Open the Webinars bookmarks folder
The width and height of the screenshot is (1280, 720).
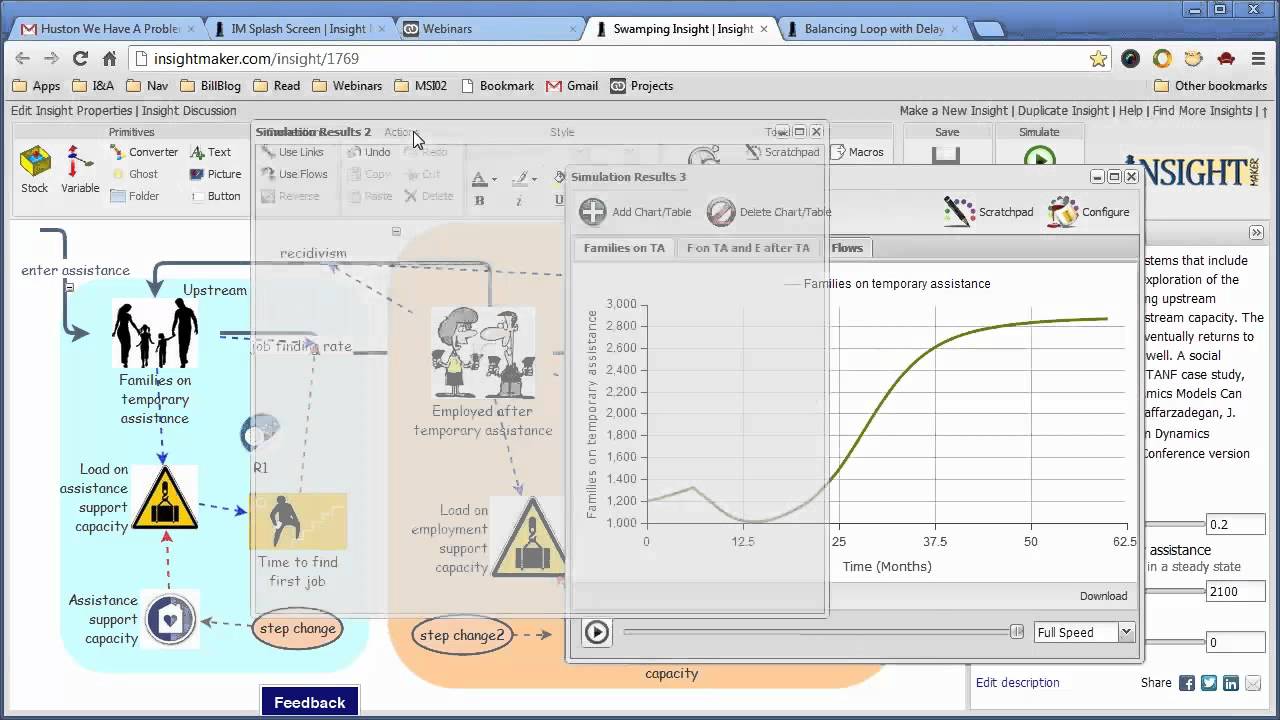[347, 86]
